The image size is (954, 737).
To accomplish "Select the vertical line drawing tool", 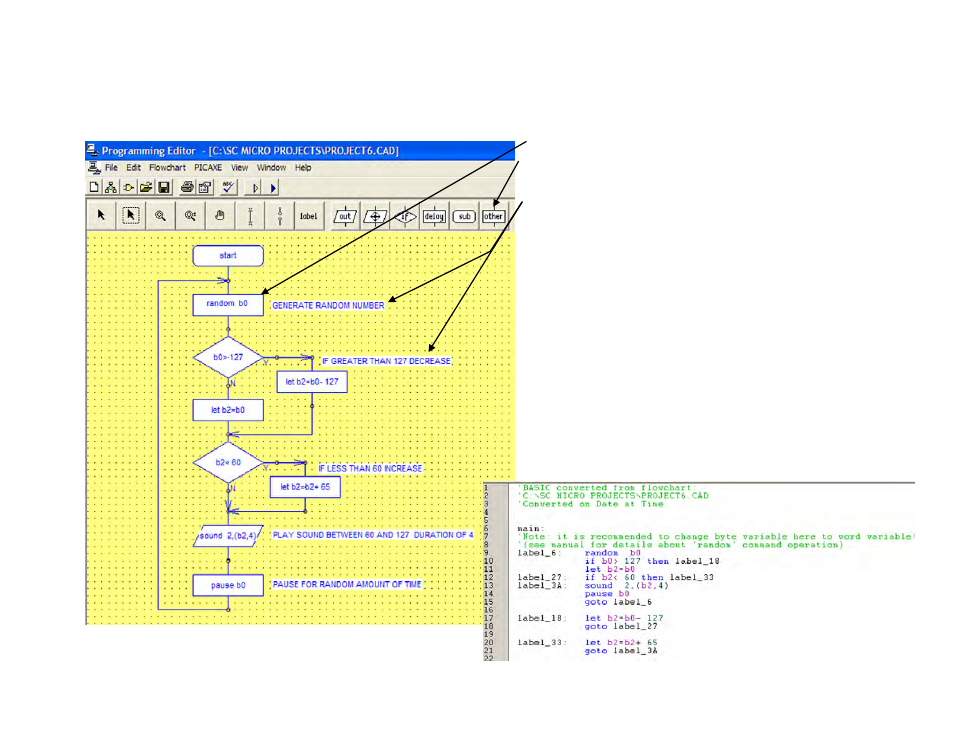I will (250, 216).
